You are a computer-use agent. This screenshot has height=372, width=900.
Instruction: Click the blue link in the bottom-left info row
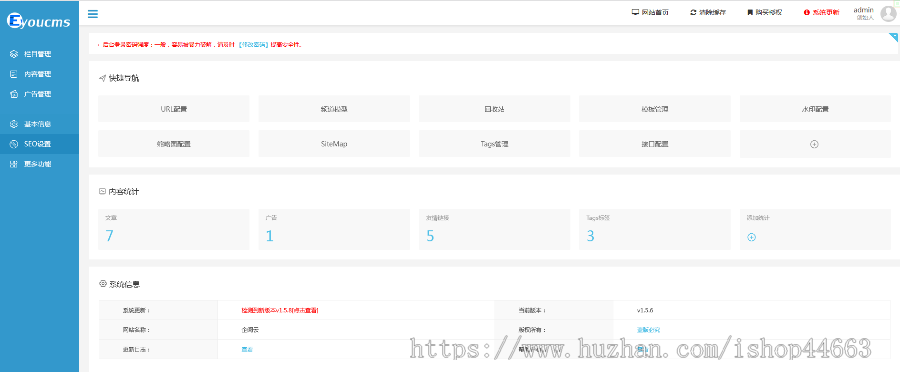click(x=247, y=349)
